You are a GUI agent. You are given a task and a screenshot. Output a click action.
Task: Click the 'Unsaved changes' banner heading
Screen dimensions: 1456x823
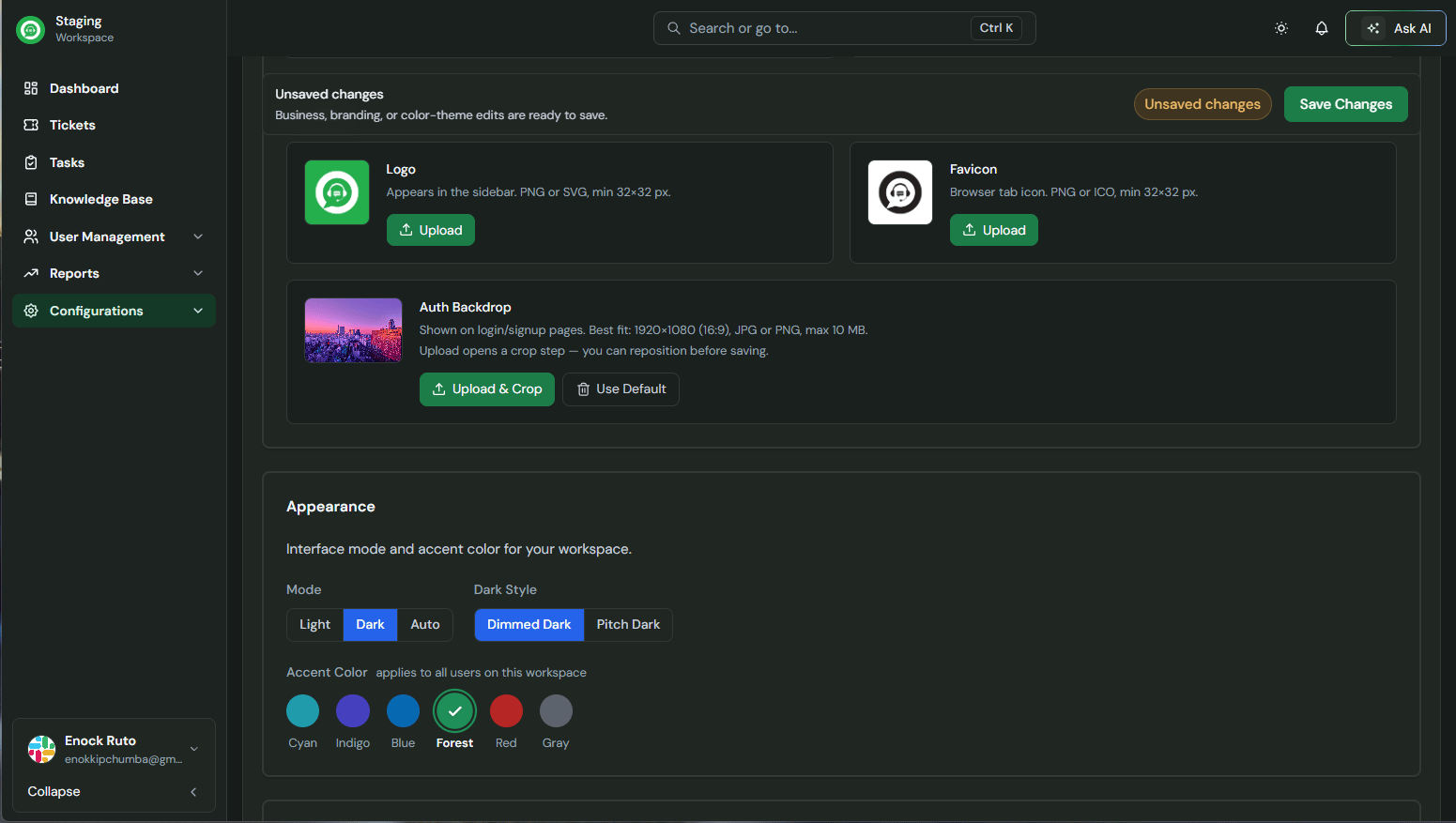[x=330, y=95]
